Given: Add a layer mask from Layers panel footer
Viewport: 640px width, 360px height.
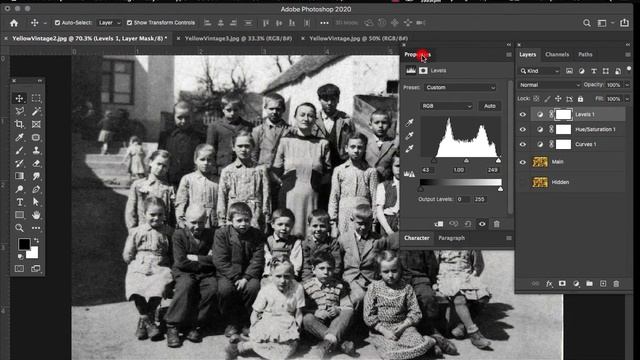Looking at the screenshot, I should [562, 283].
